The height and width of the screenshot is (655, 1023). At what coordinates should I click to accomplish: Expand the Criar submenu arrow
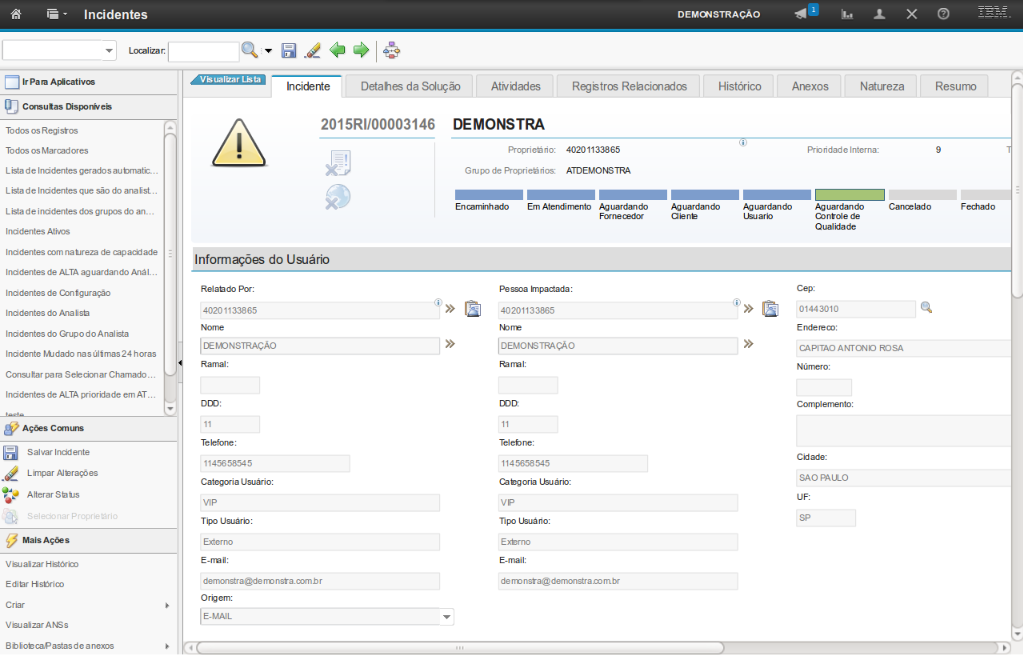[167, 605]
